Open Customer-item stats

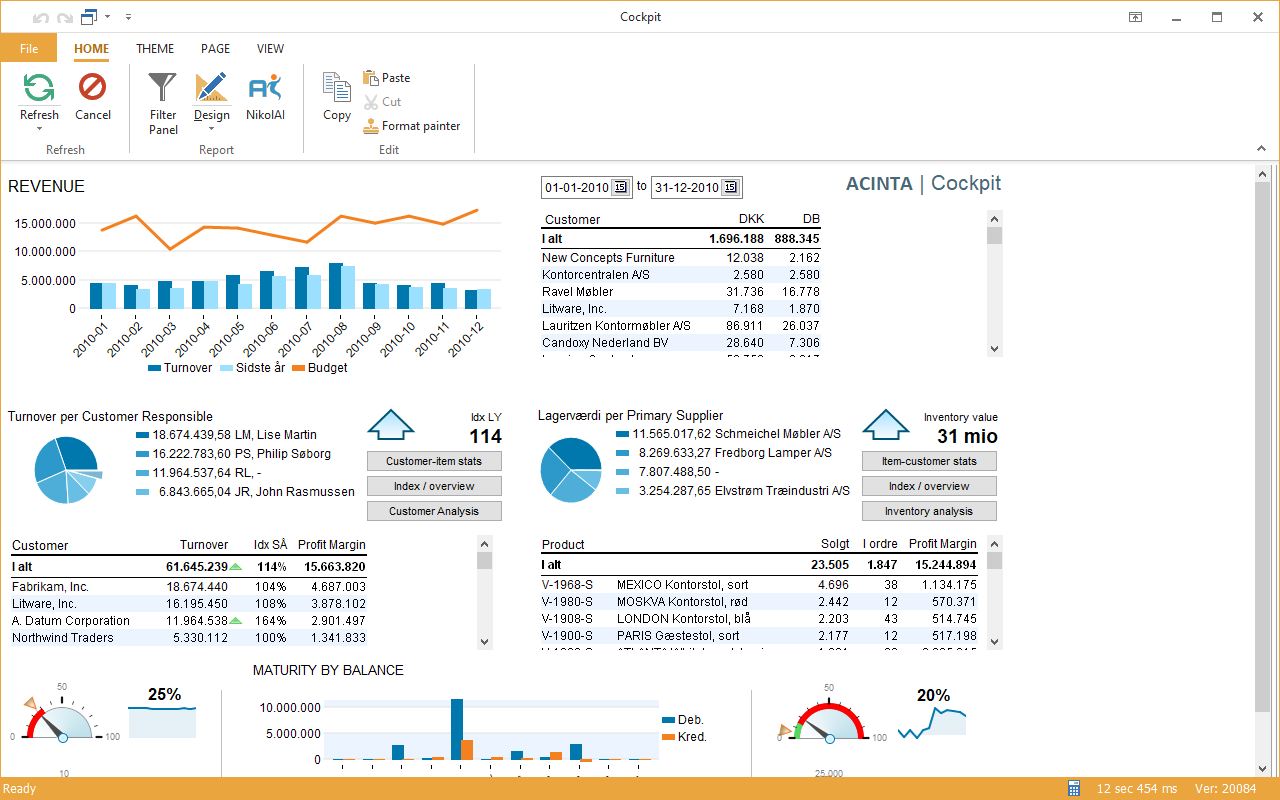(434, 461)
